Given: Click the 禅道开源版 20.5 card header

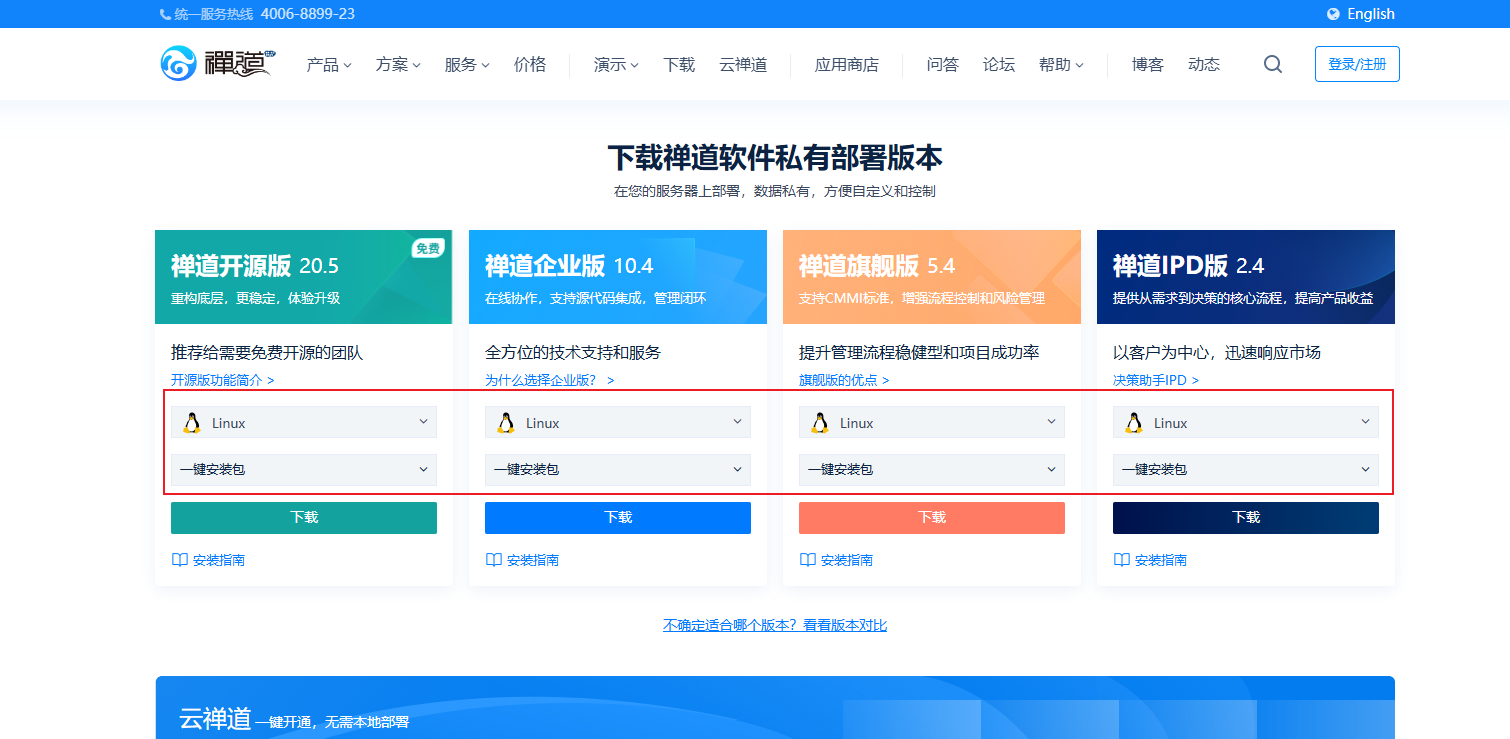Looking at the screenshot, I should 304,277.
